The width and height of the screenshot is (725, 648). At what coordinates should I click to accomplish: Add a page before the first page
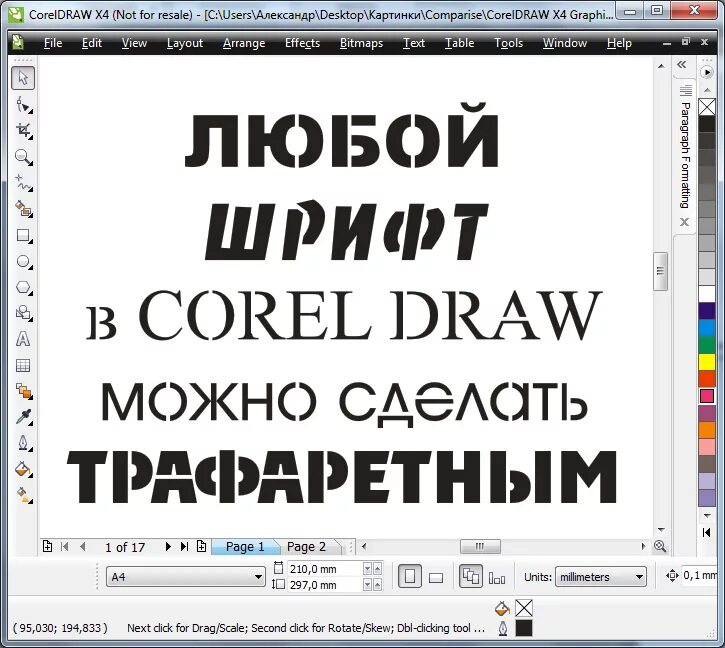[x=47, y=546]
